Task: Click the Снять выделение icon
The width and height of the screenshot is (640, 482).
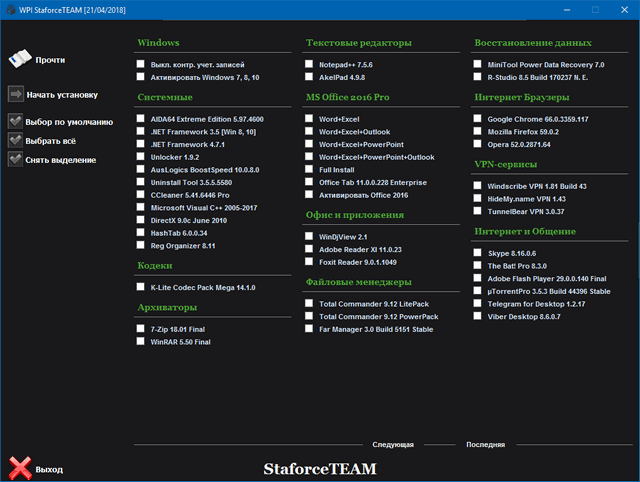Action: coord(16,158)
